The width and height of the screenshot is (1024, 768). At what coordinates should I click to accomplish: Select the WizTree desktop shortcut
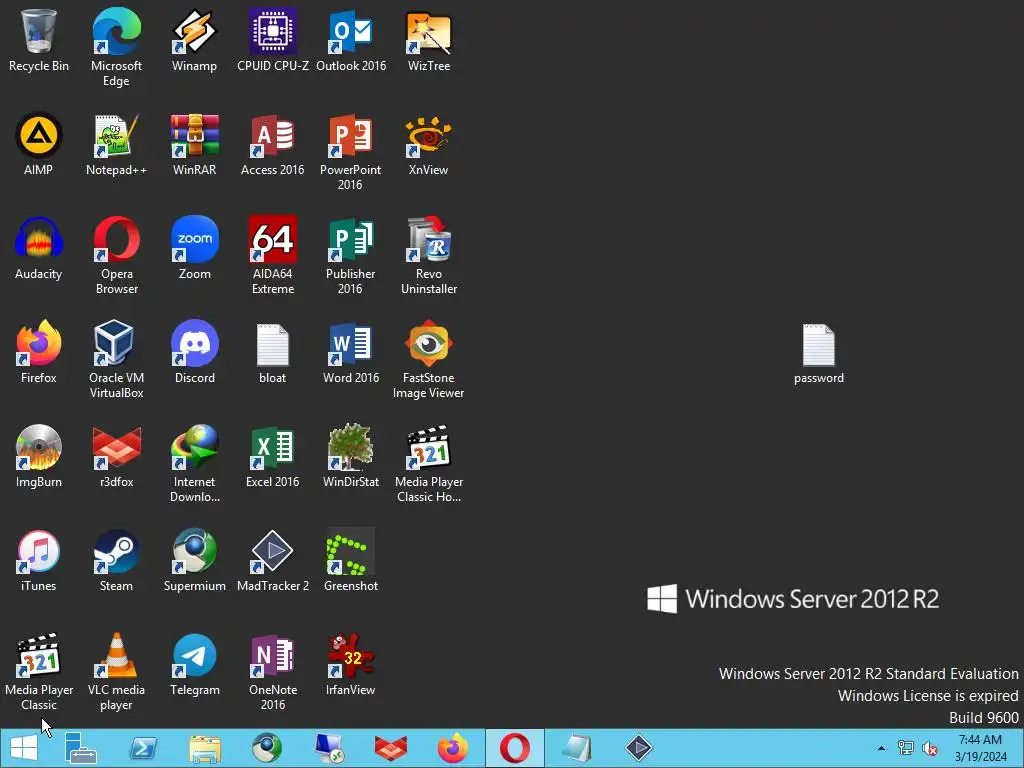click(428, 40)
